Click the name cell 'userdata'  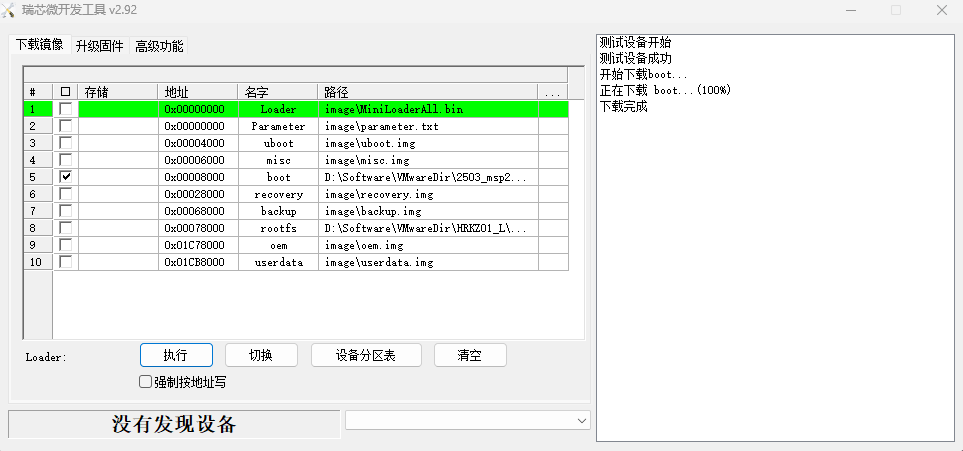click(278, 262)
